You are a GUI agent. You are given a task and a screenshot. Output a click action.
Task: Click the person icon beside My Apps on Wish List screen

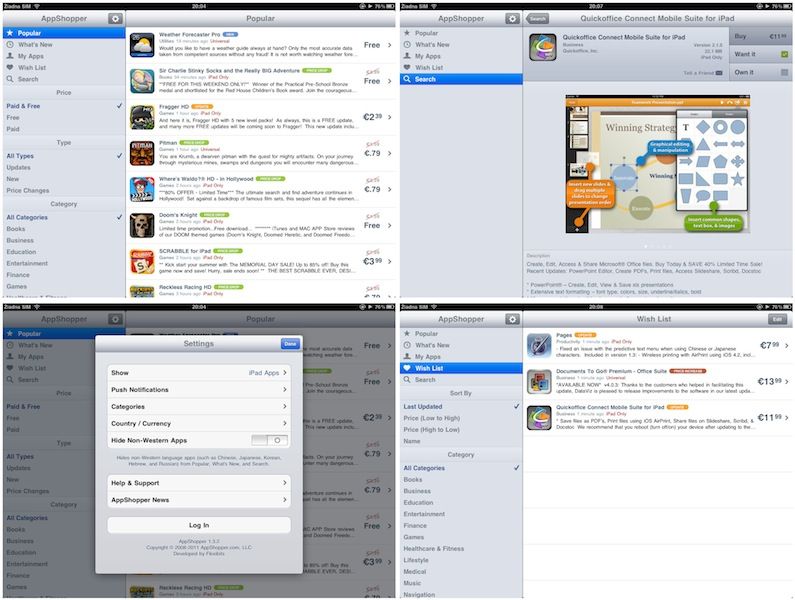[x=407, y=357]
